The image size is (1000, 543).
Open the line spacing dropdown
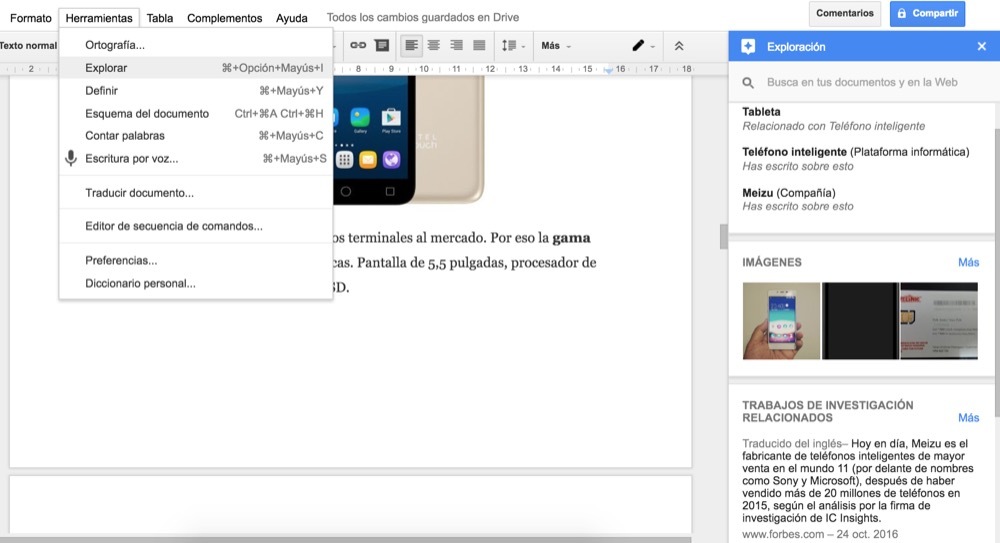[513, 45]
